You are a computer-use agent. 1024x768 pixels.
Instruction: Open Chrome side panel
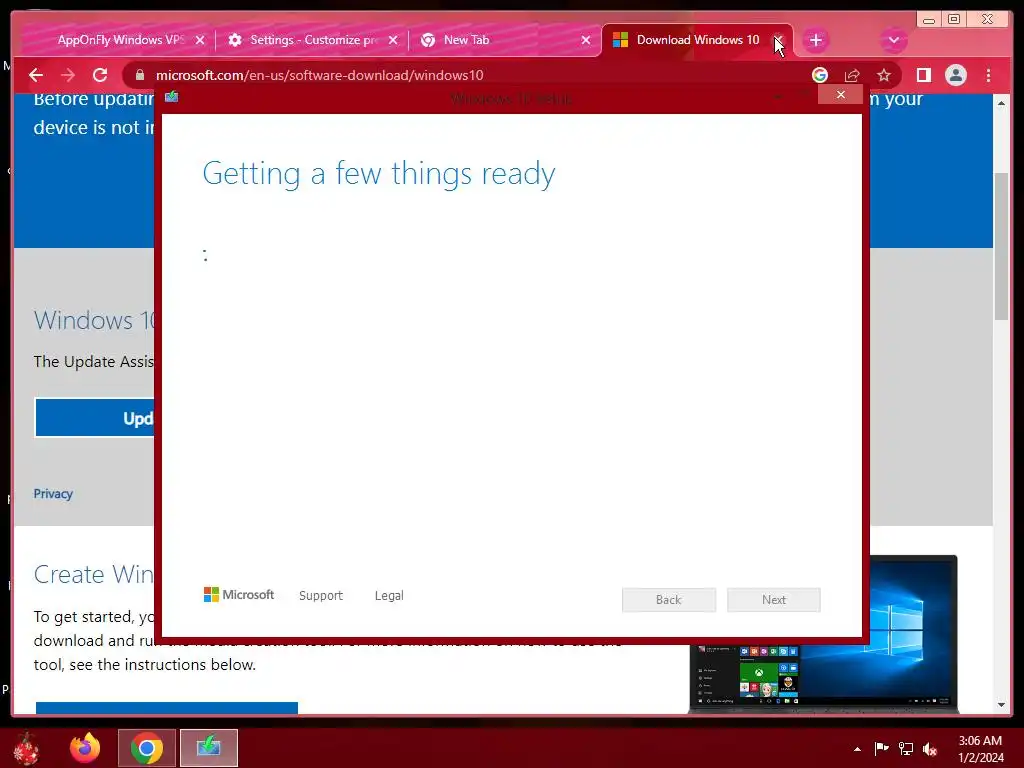click(x=923, y=75)
